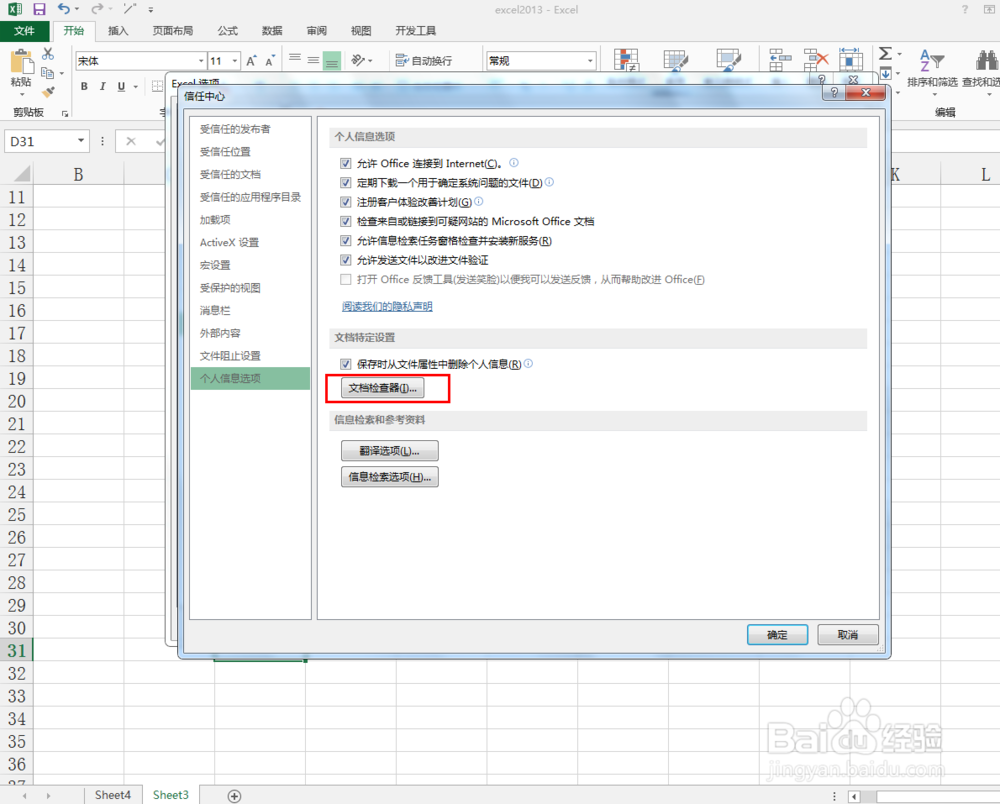Apply Bold formatting with the B icon

point(84,86)
